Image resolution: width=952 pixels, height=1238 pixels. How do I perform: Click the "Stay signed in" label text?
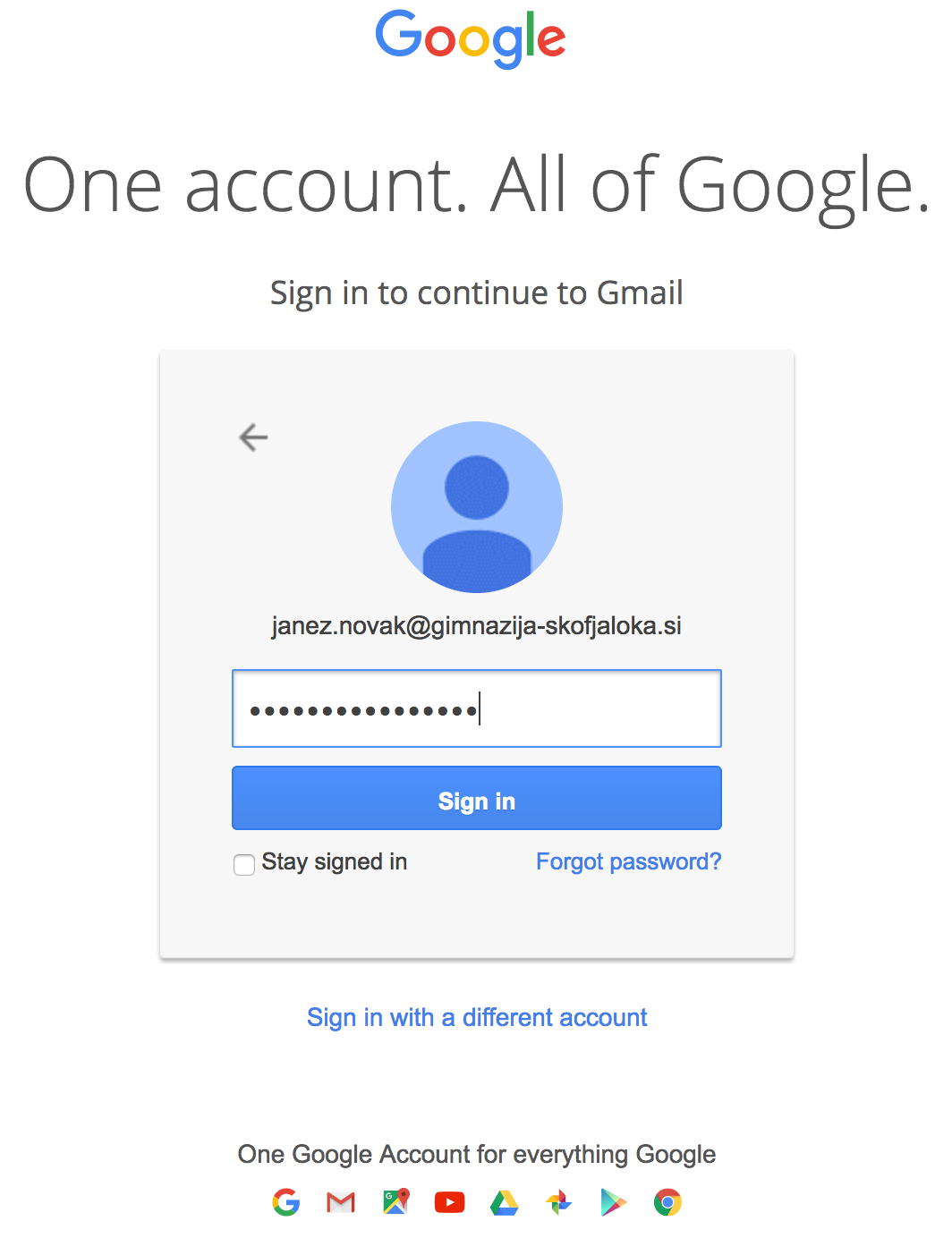[335, 862]
